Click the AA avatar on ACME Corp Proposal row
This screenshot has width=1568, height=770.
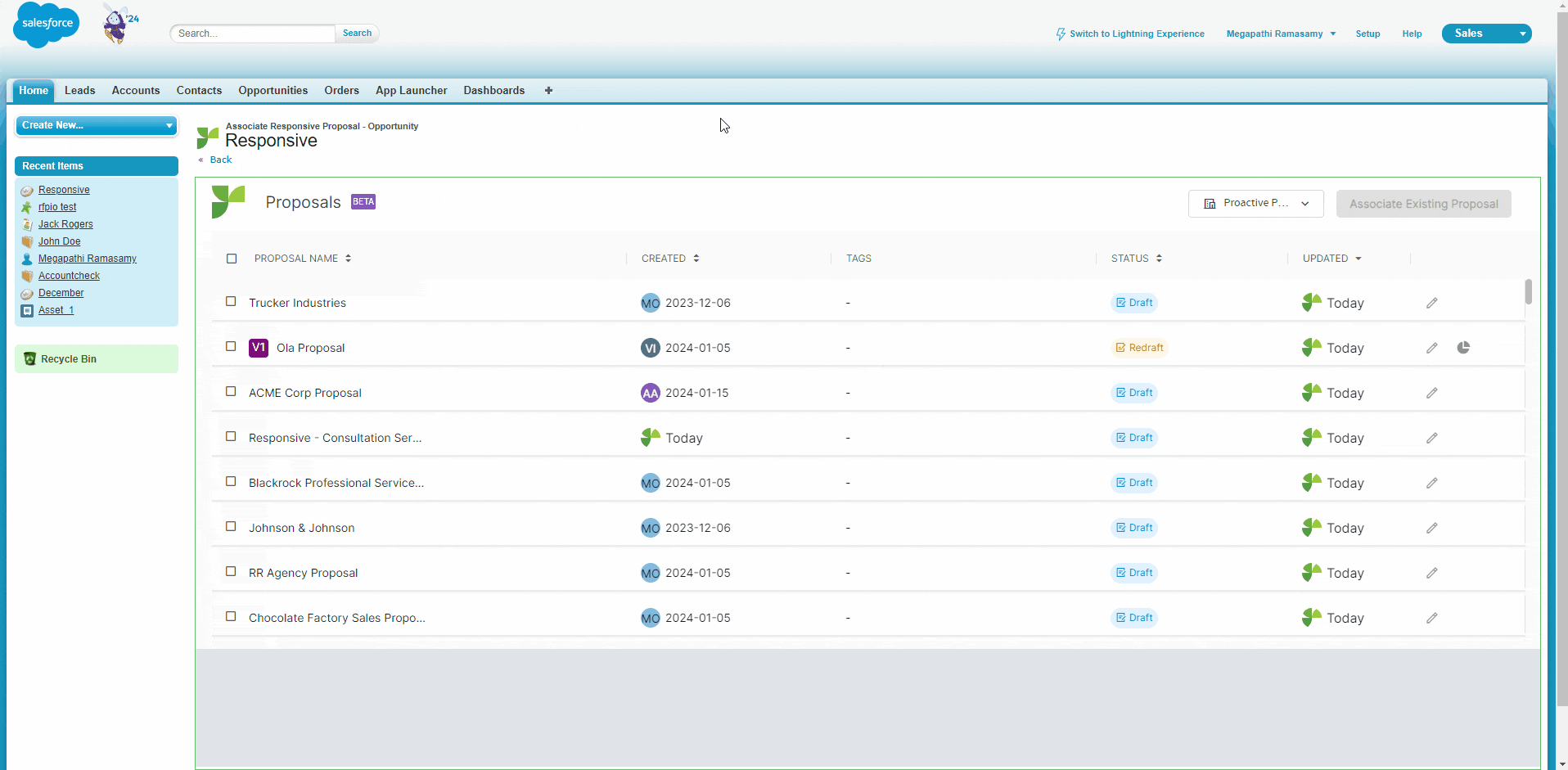(x=650, y=393)
